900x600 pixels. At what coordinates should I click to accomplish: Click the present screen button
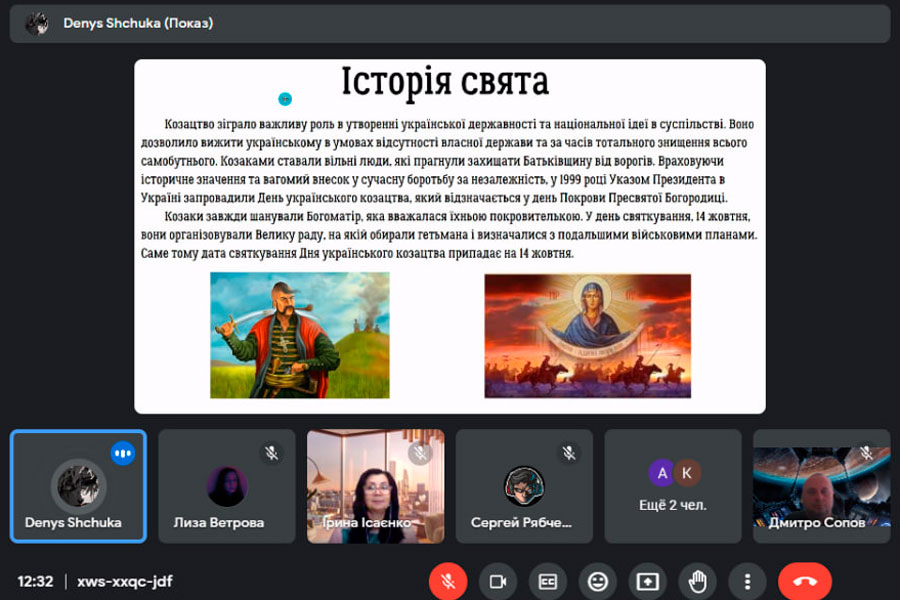tap(647, 582)
